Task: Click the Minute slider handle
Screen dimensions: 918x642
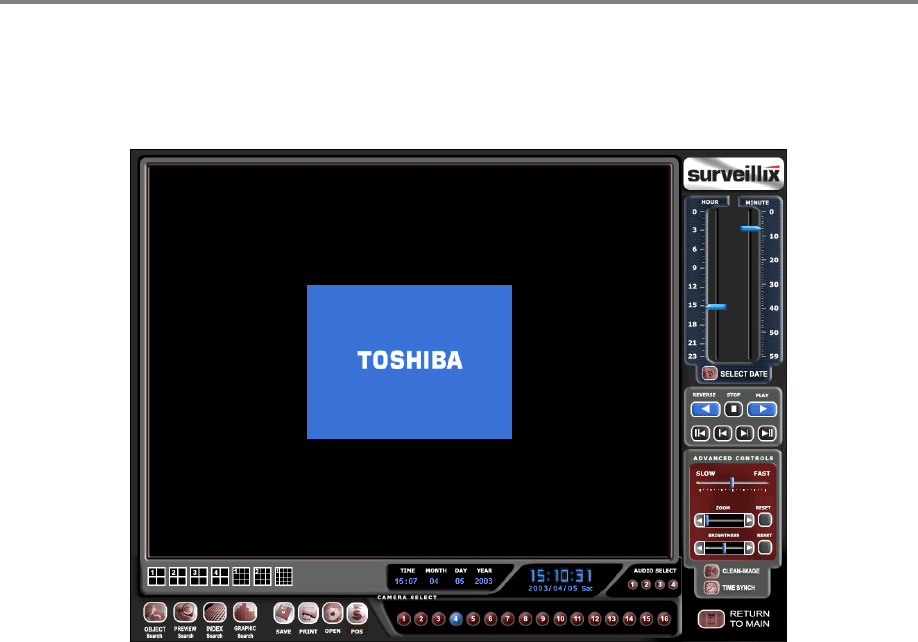Action: [751, 228]
